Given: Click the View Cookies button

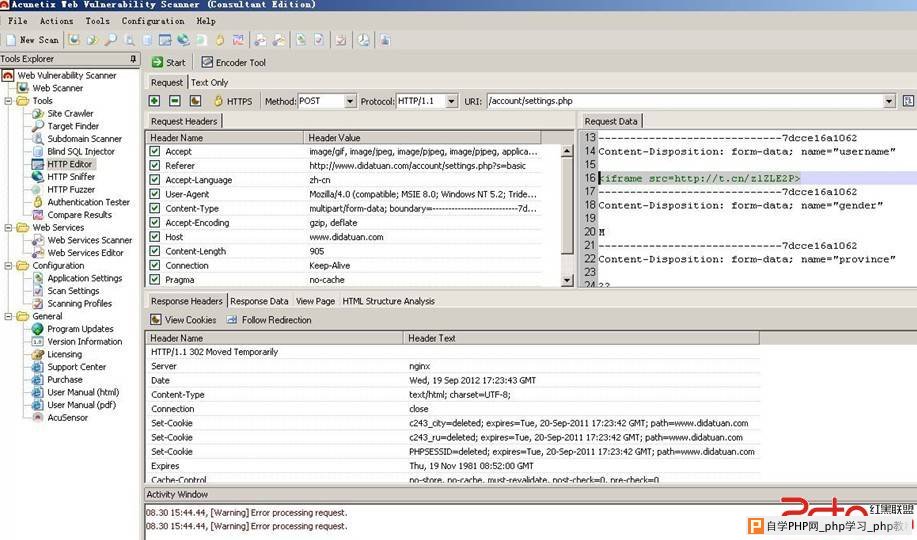Looking at the screenshot, I should tap(183, 320).
